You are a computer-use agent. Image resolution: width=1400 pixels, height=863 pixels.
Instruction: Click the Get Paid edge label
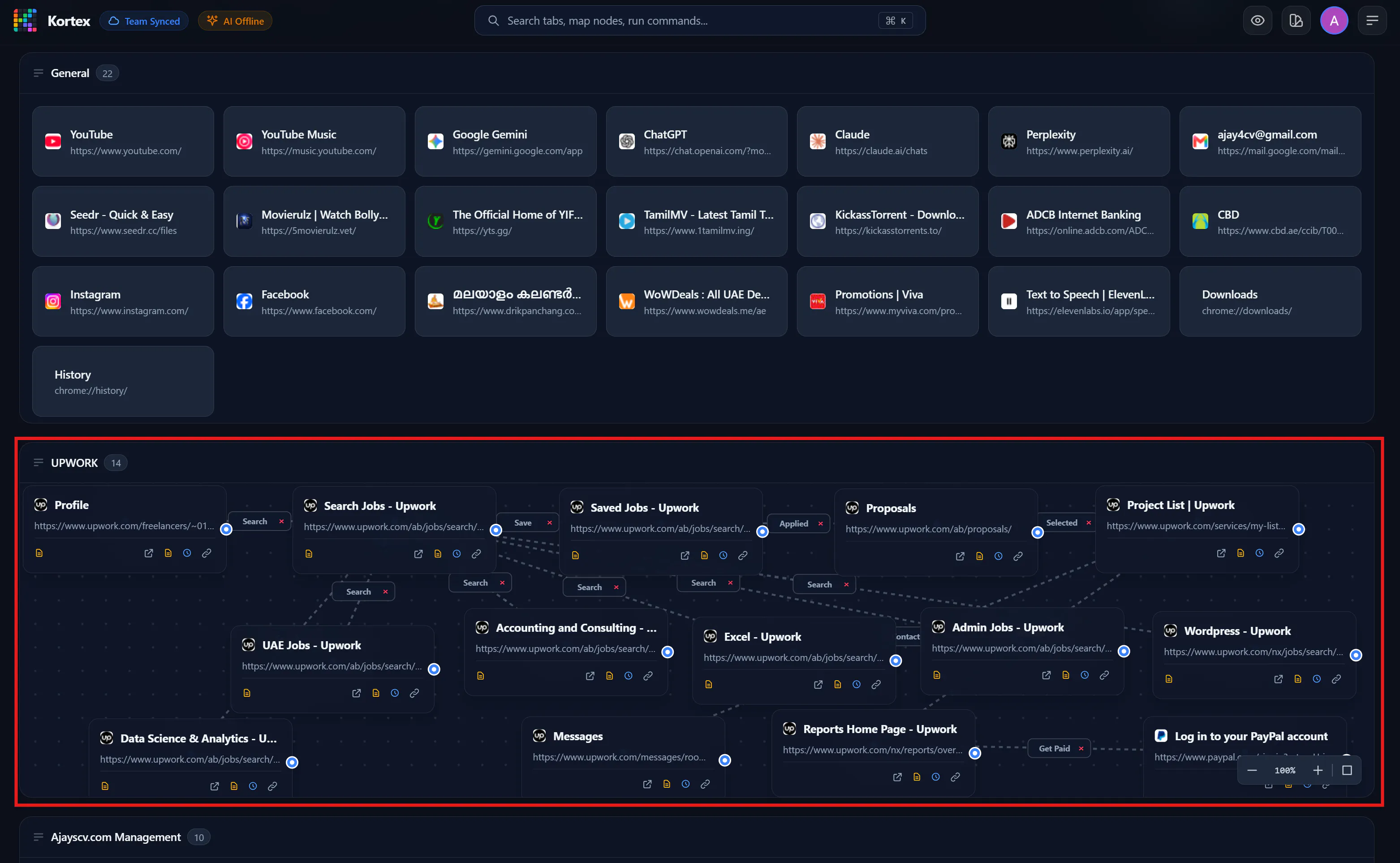(1054, 748)
